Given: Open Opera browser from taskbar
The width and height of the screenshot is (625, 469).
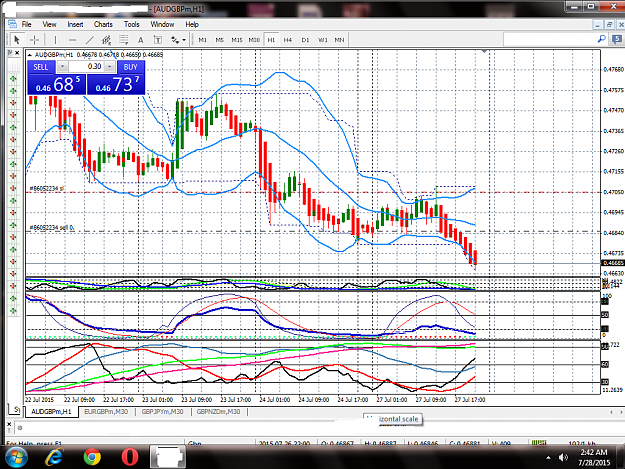Looking at the screenshot, I should coord(130,457).
